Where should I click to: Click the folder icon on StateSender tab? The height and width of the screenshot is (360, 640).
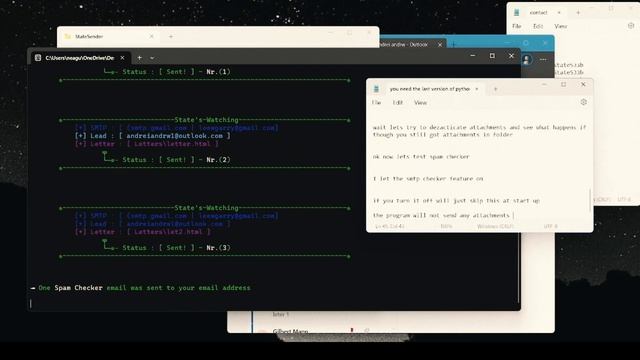67,36
